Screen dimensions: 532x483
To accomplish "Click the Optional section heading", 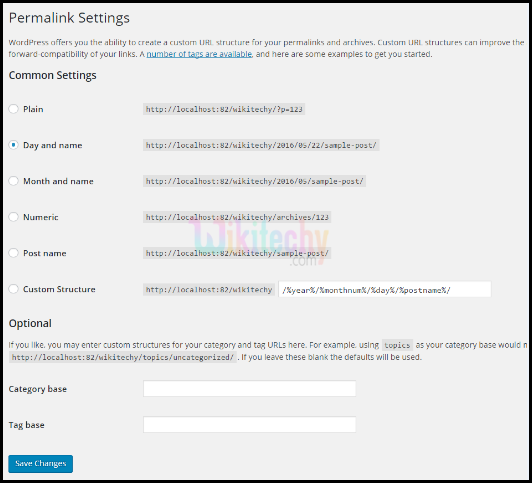I will [x=30, y=323].
